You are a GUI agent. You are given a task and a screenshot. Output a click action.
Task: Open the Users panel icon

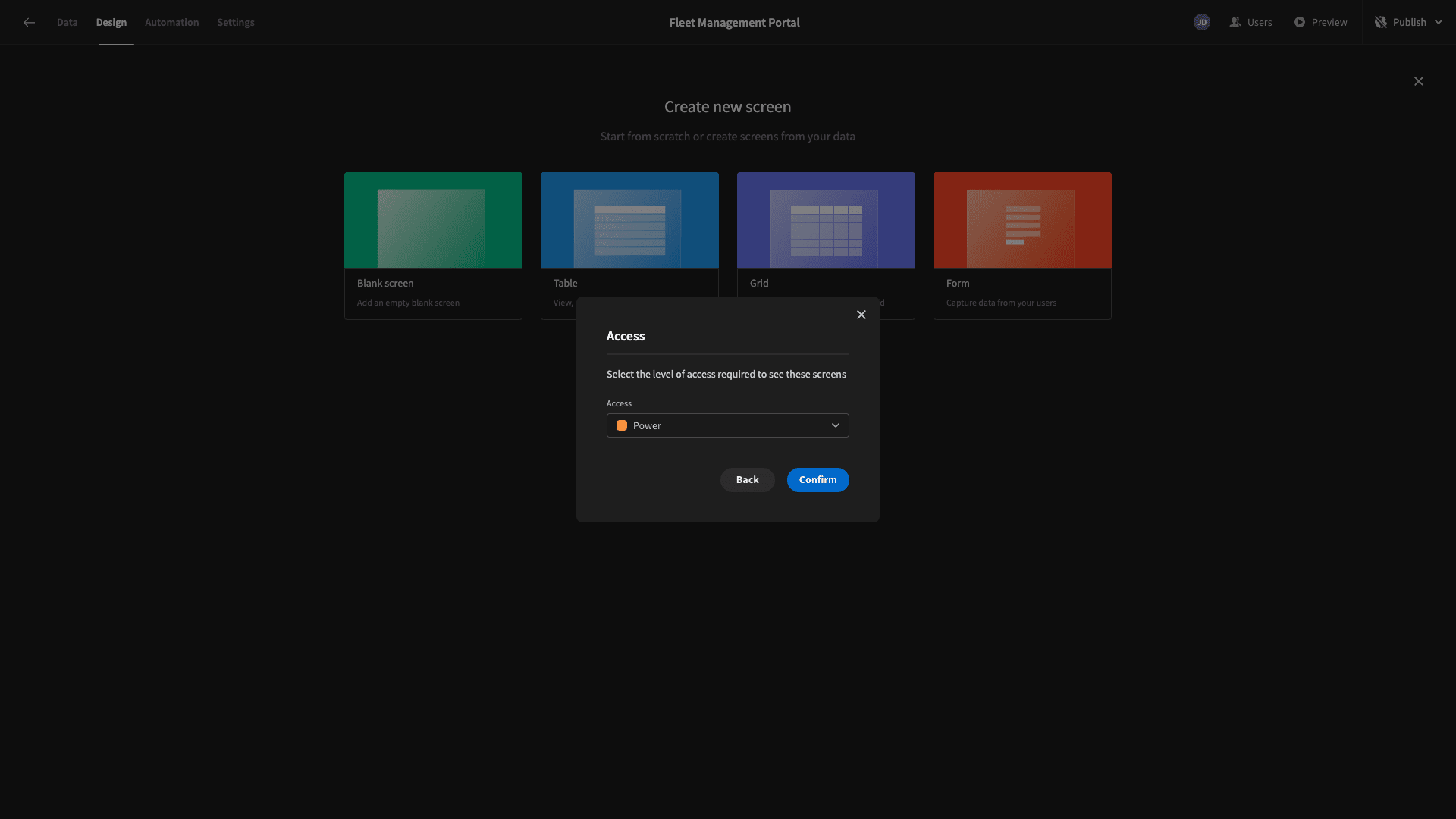[x=1235, y=23]
